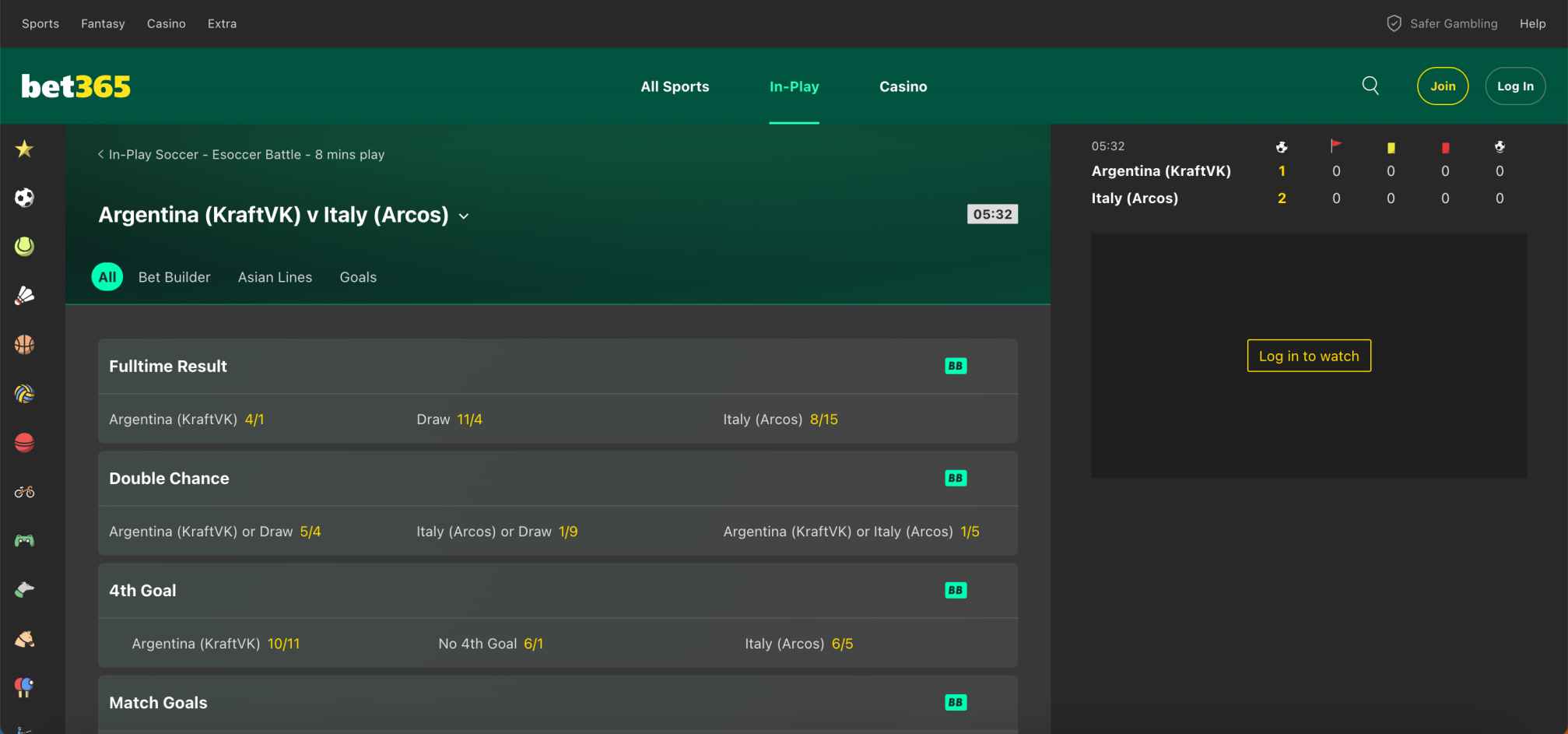Select the Italy (Arcos) 8/15 odds
The height and width of the screenshot is (734, 1568).
coord(780,419)
